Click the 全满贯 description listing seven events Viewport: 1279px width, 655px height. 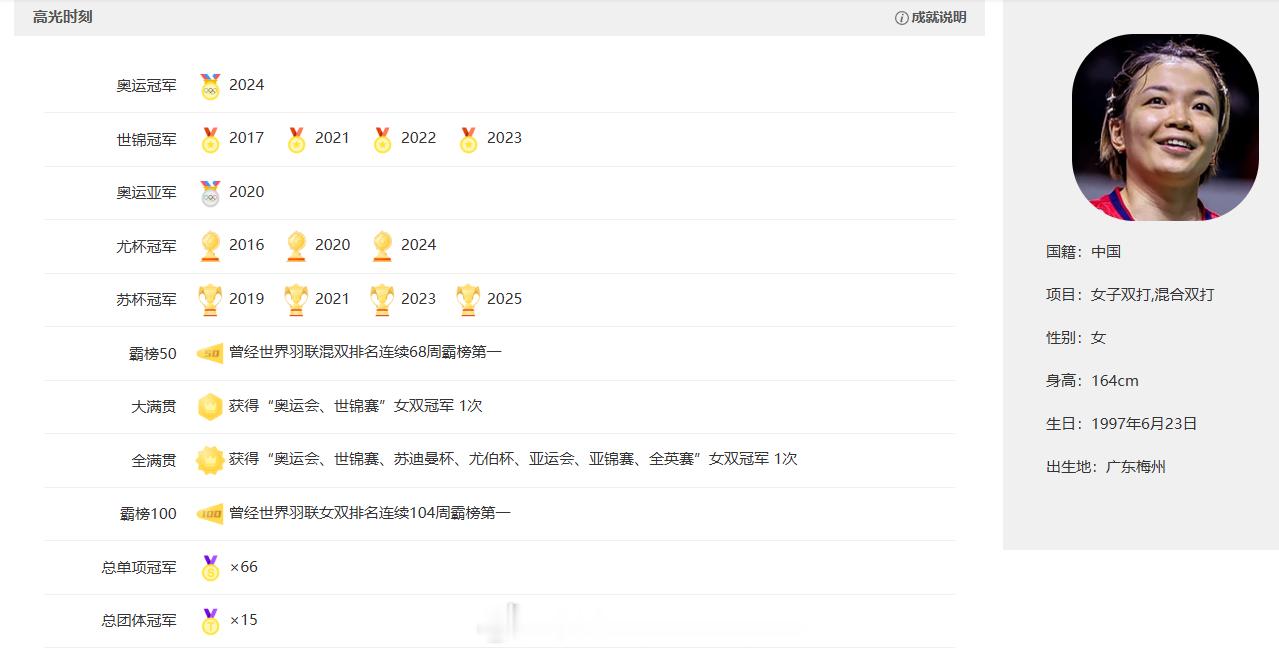pos(513,459)
